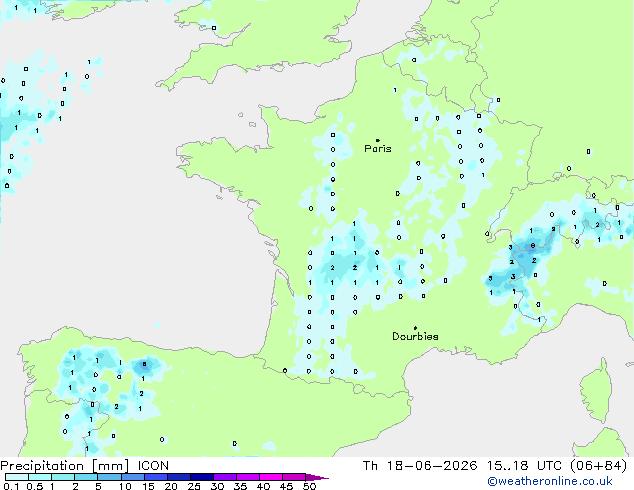Screen dimensions: 634x490
Task: Click the 1–2 mm legend swatch
Action: click(63, 477)
